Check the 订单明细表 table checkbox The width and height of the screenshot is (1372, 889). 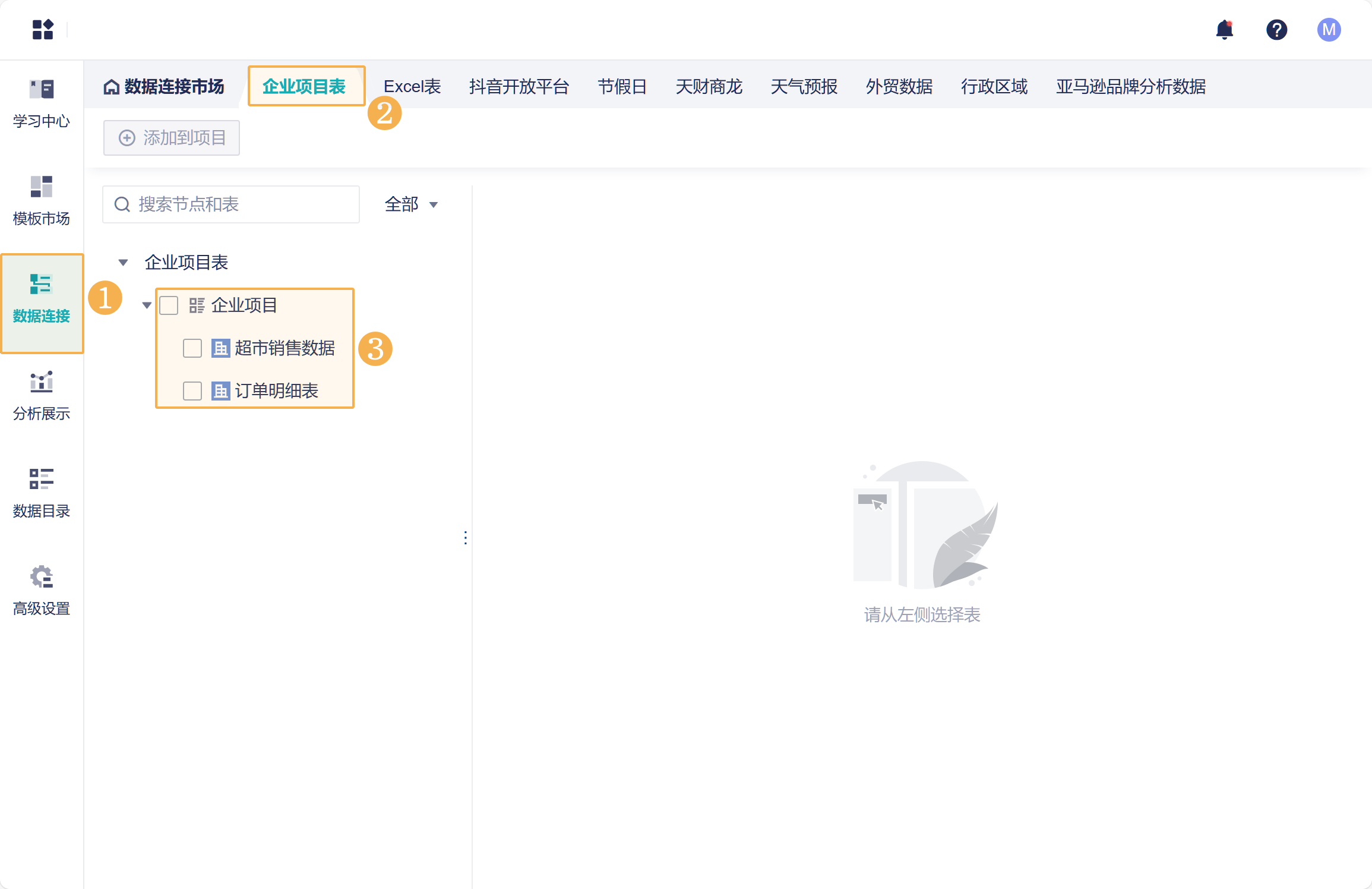coord(192,391)
